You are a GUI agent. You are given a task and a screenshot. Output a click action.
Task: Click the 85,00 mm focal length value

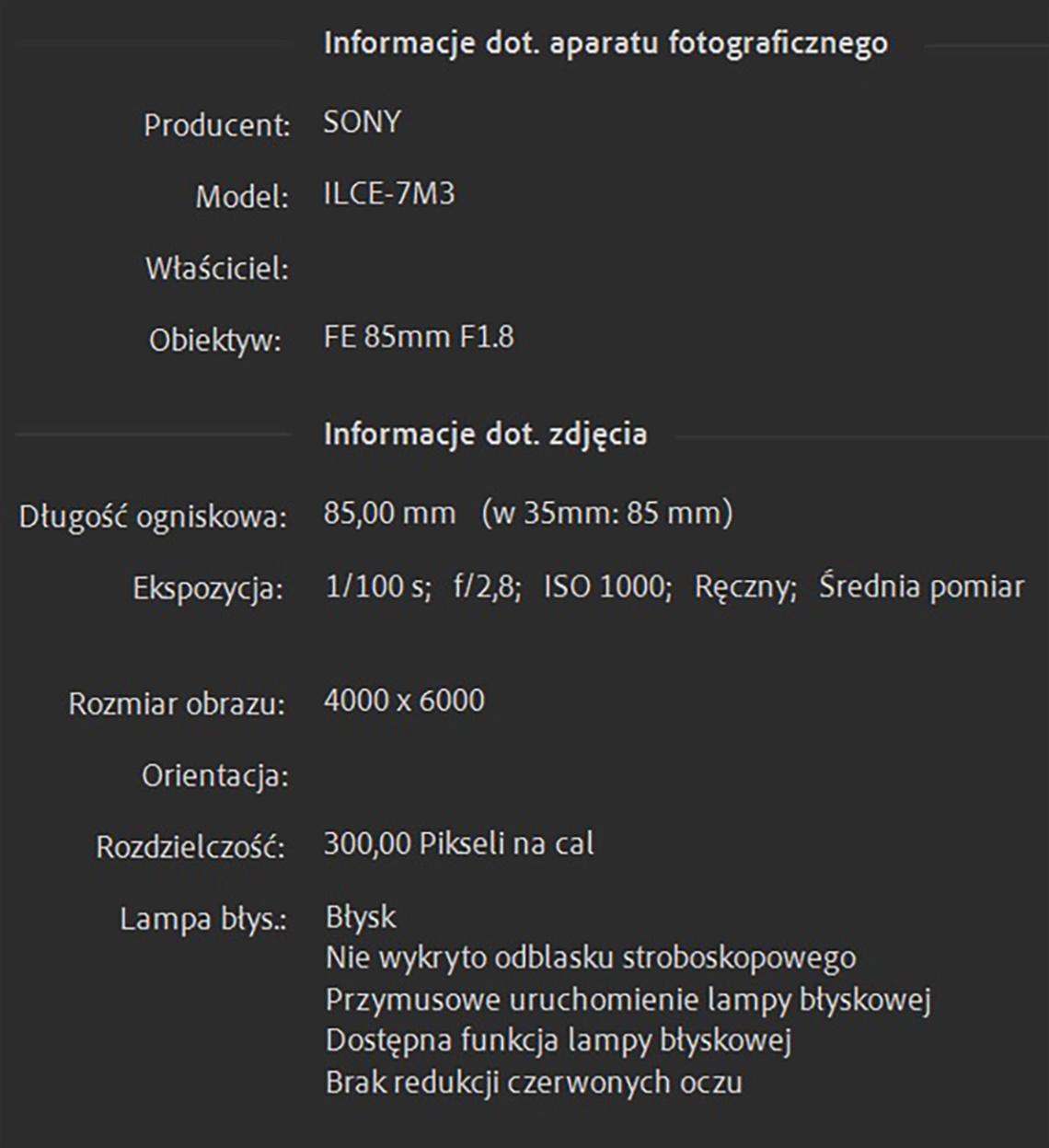point(389,513)
